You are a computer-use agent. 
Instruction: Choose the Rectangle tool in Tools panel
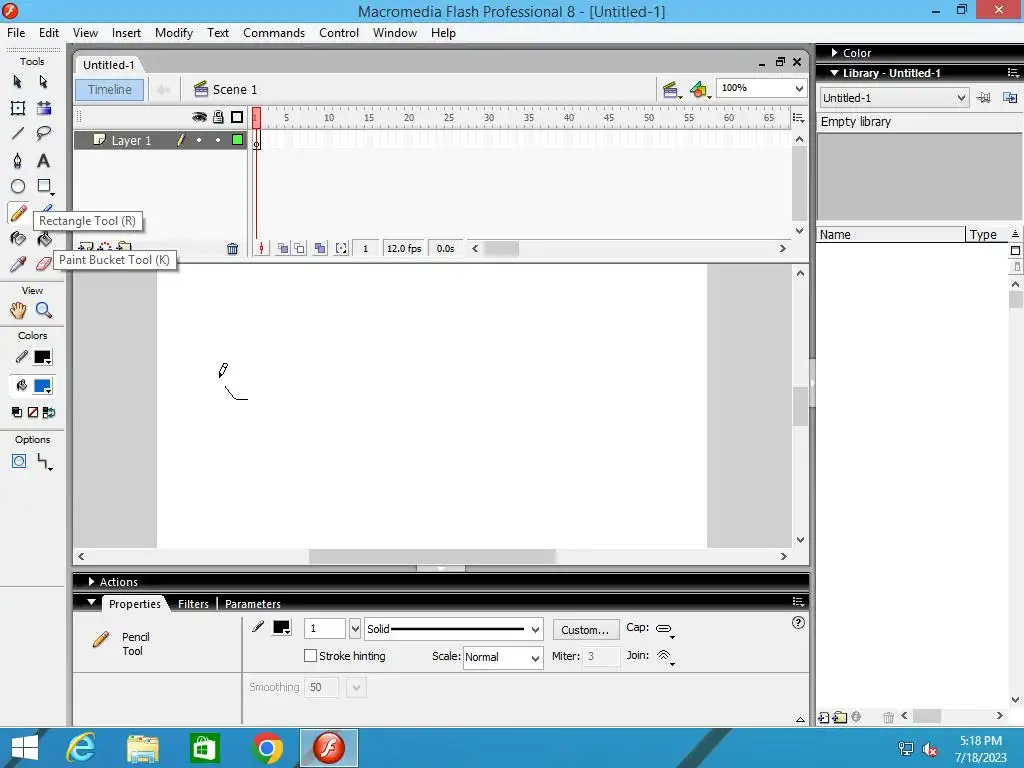tap(44, 186)
